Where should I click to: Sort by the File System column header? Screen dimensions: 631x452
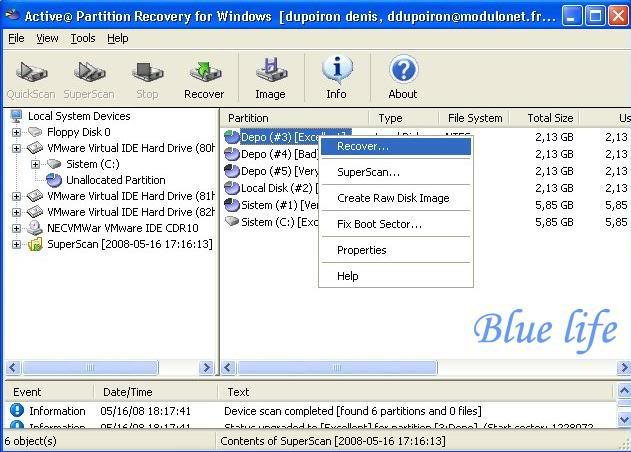pyautogui.click(x=474, y=118)
